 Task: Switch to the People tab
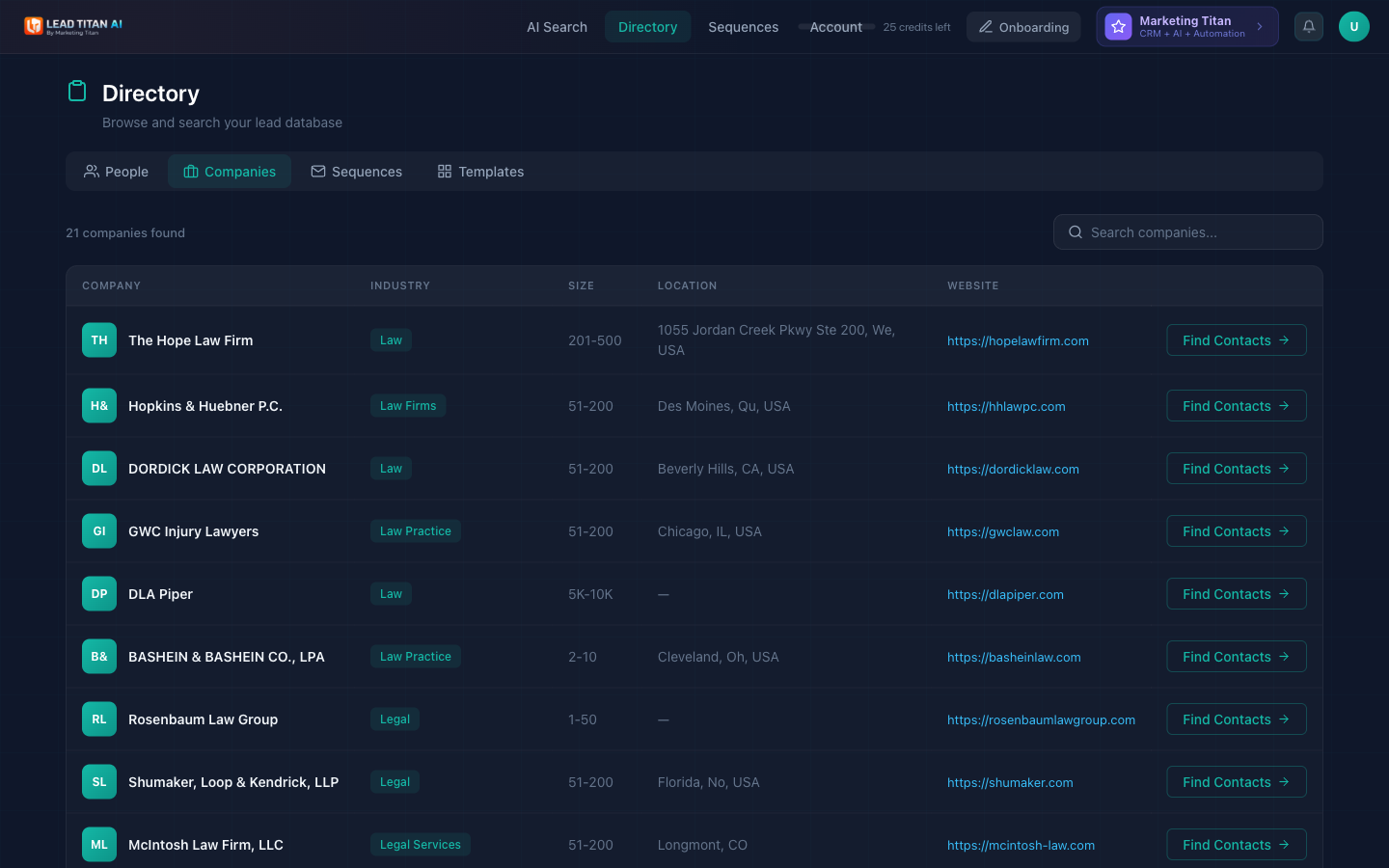(116, 171)
